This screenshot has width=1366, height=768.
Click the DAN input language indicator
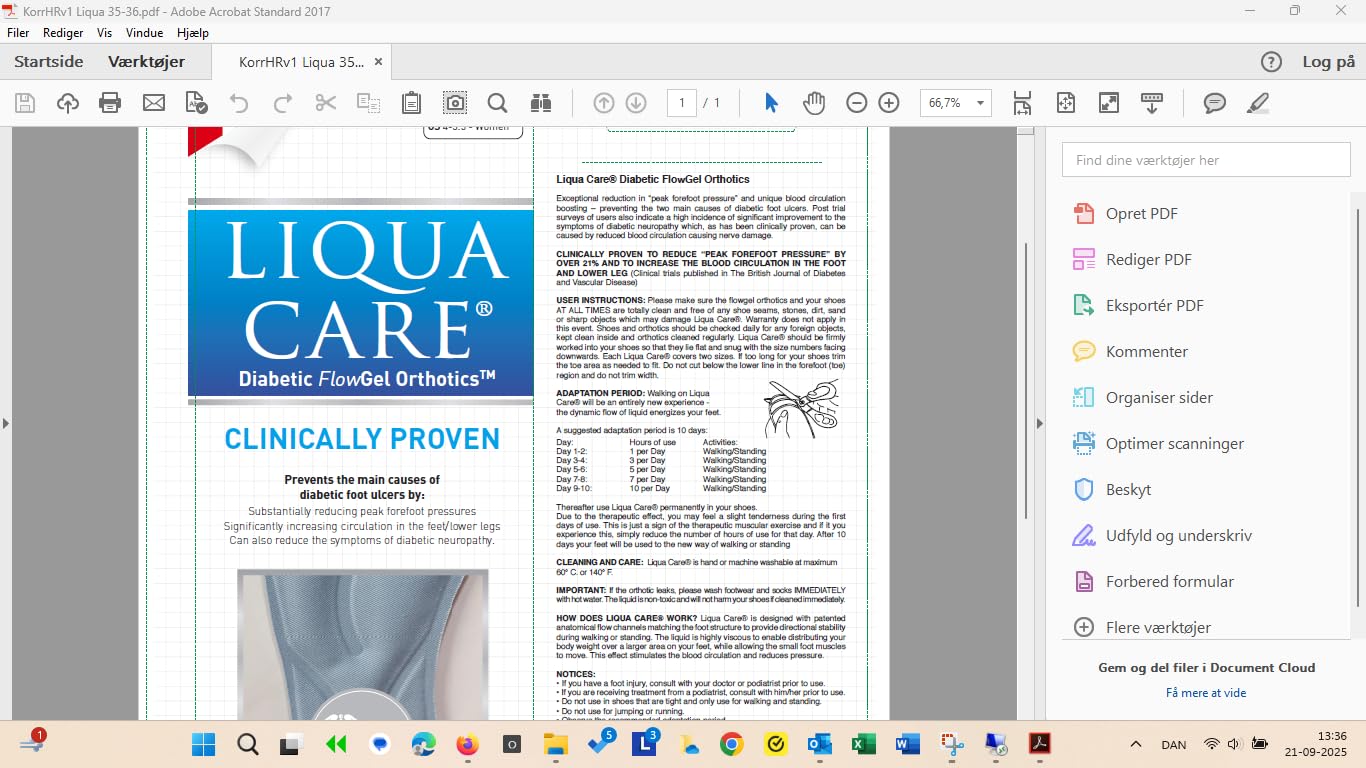pyautogui.click(x=1174, y=744)
